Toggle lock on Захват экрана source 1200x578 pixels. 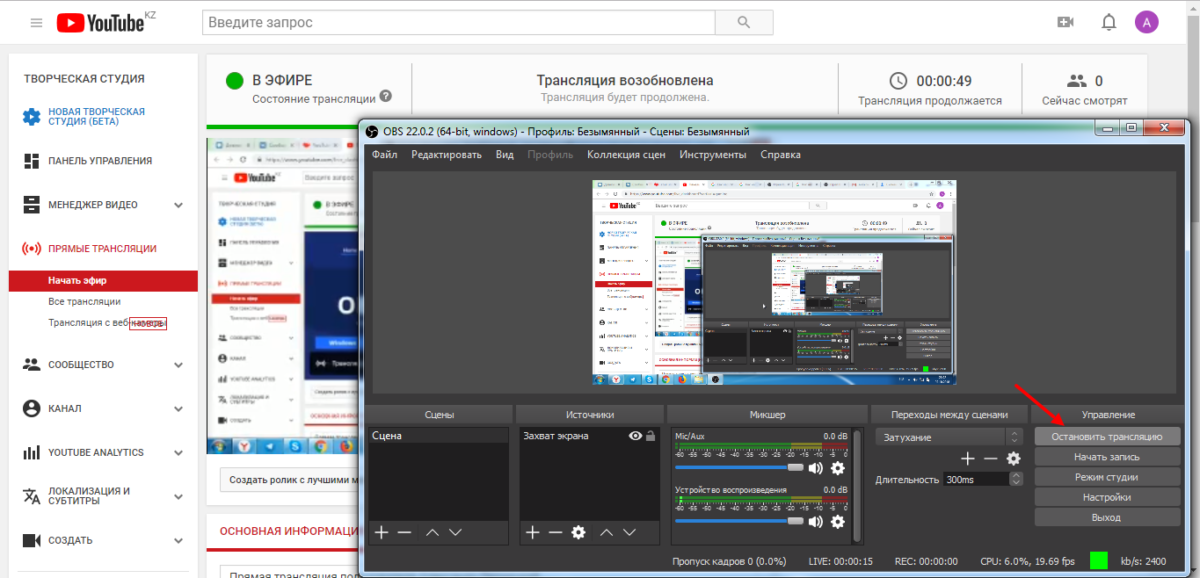(x=651, y=436)
